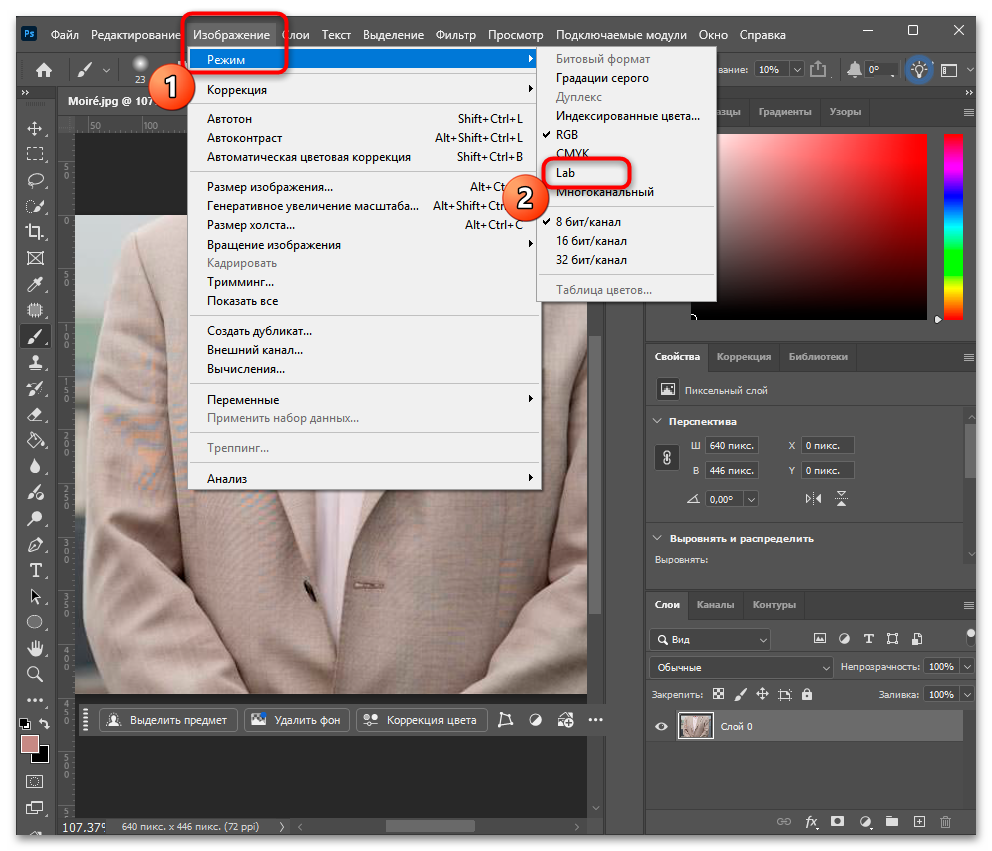
Task: Click the Home button in options bar
Action: coord(44,70)
